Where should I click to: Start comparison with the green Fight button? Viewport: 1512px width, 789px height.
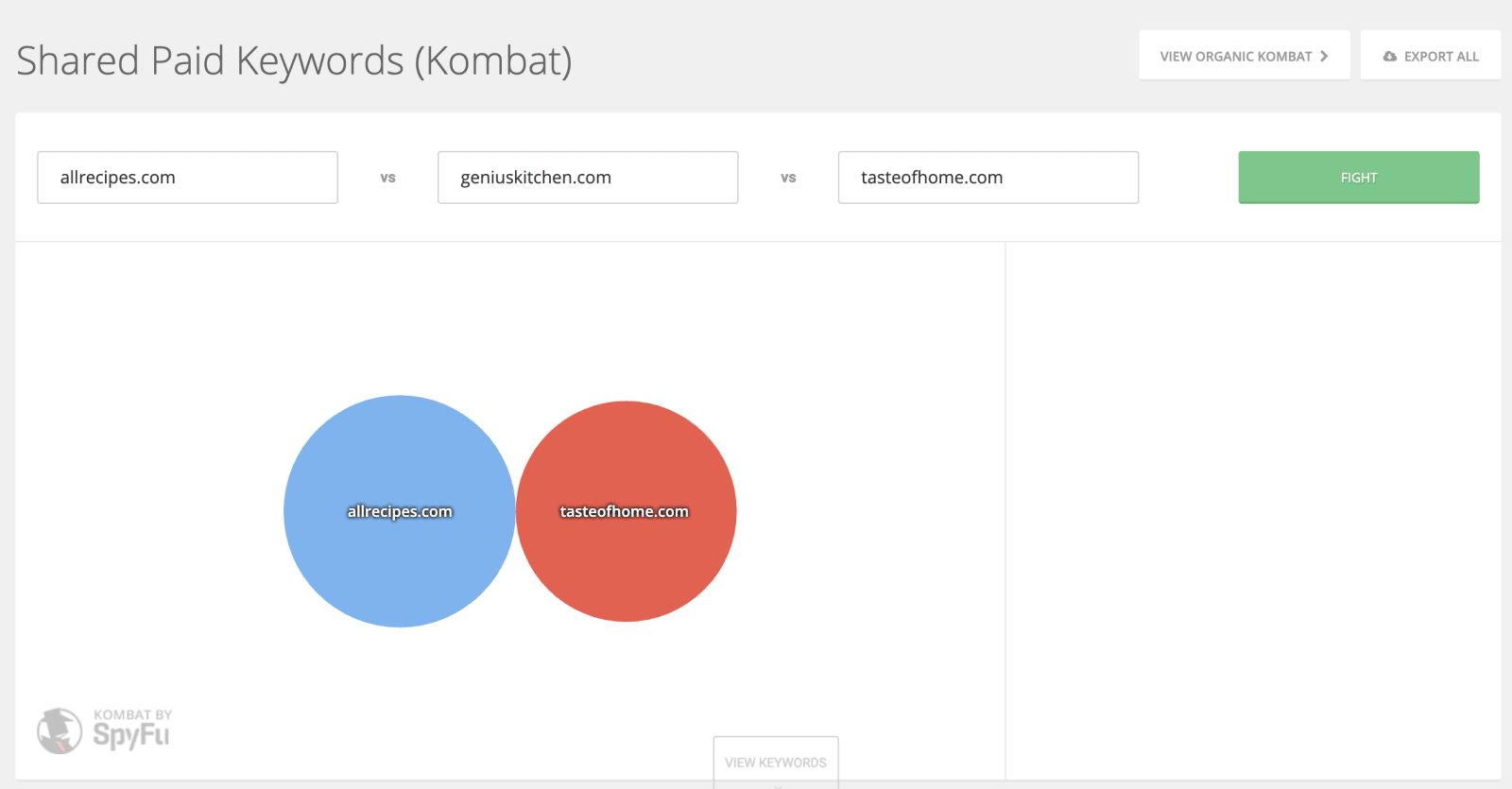(x=1359, y=178)
